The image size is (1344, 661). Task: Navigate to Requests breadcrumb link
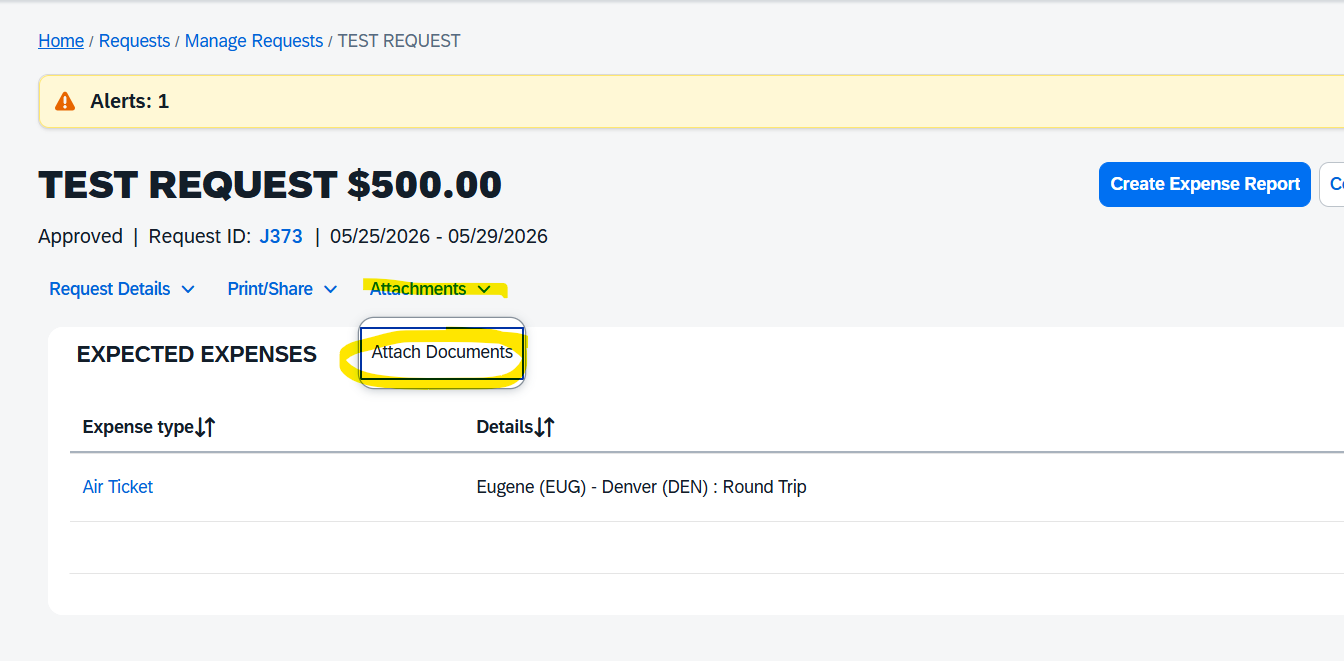[134, 41]
